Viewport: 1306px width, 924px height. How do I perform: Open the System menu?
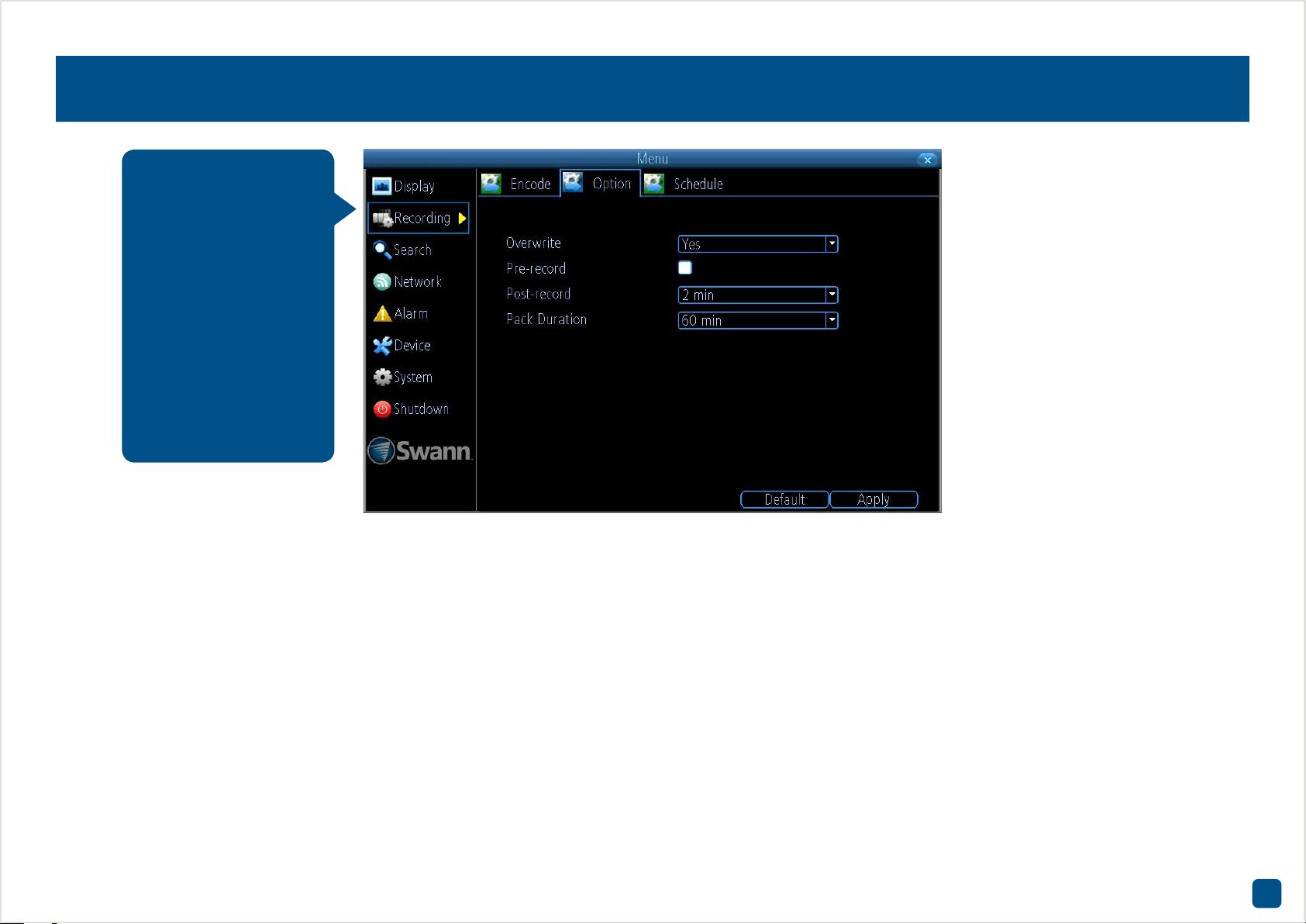point(419,378)
